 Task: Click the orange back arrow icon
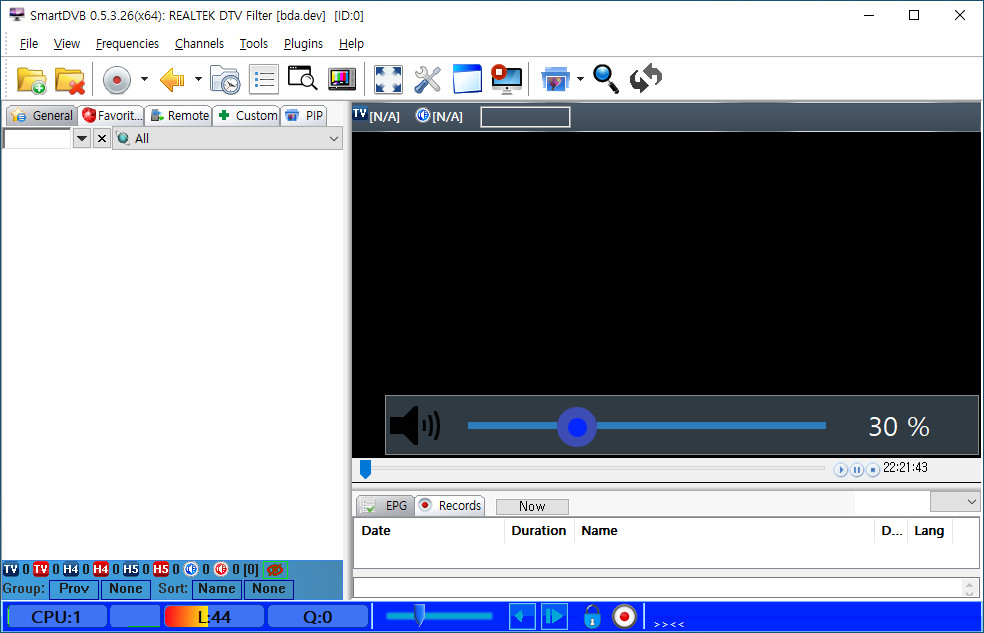click(x=172, y=80)
